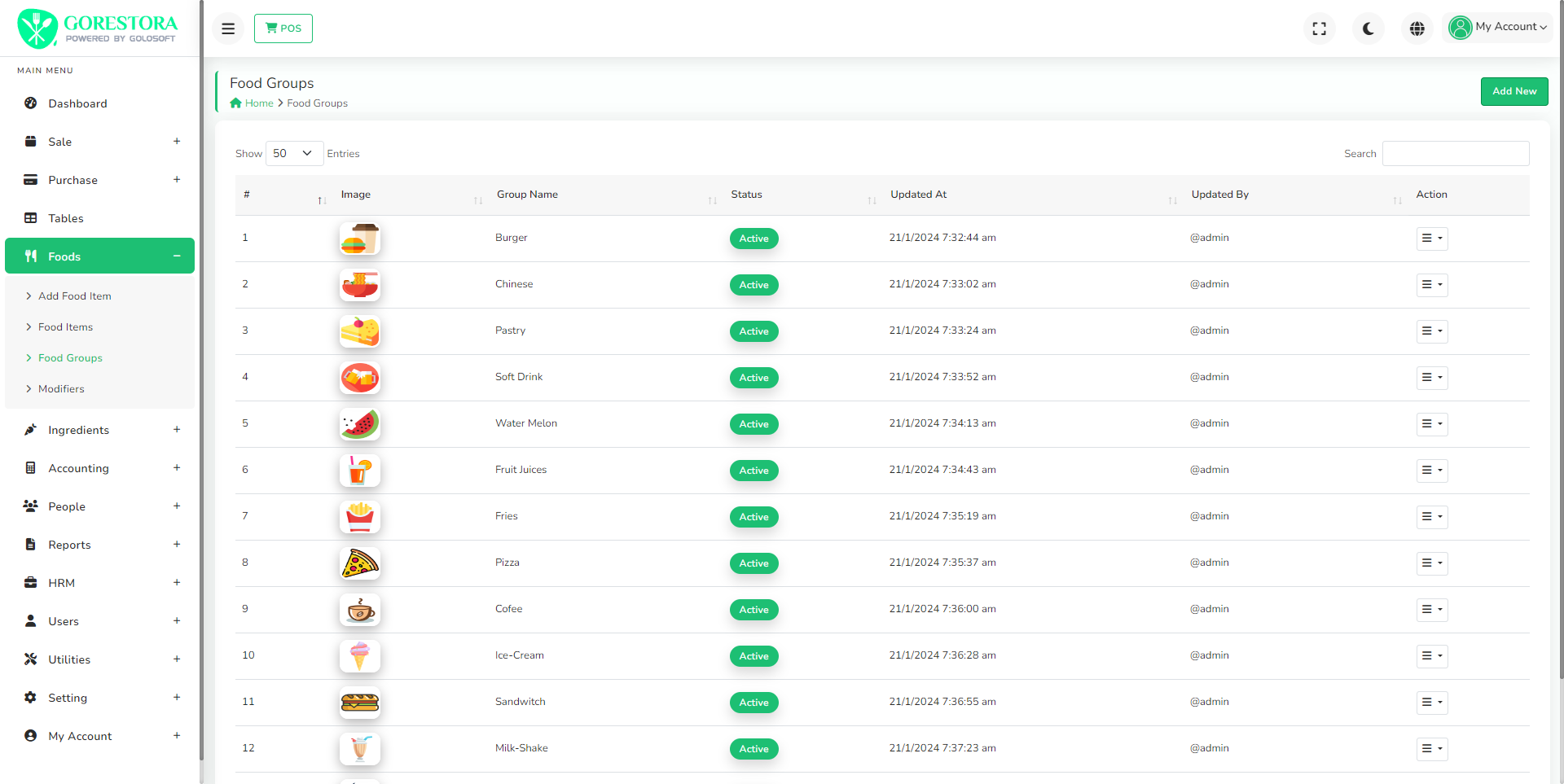Click the hamburger menu toggle icon
This screenshot has width=1564, height=784.
[228, 28]
